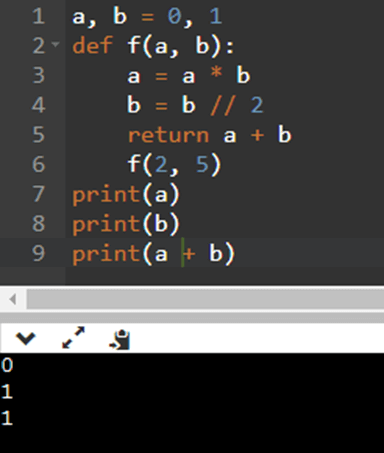Image resolution: width=384 pixels, height=453 pixels.
Task: Click on print(b) on line 8
Action: (126, 224)
